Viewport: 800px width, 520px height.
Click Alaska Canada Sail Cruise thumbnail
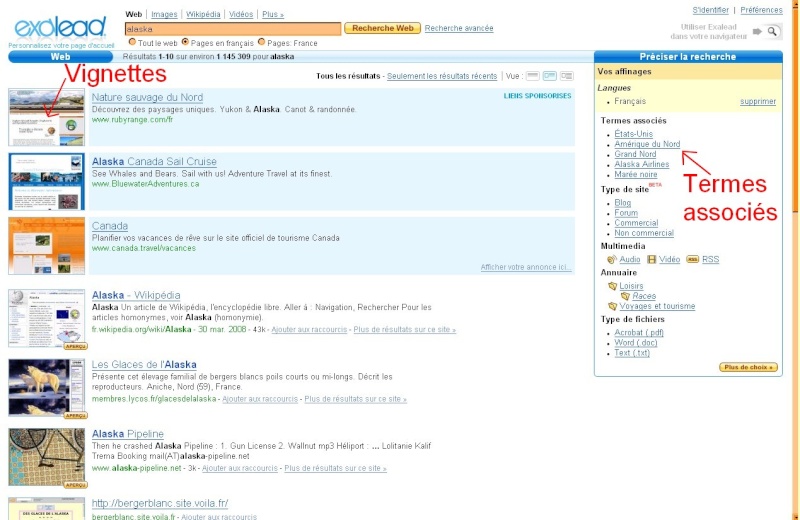coord(46,181)
